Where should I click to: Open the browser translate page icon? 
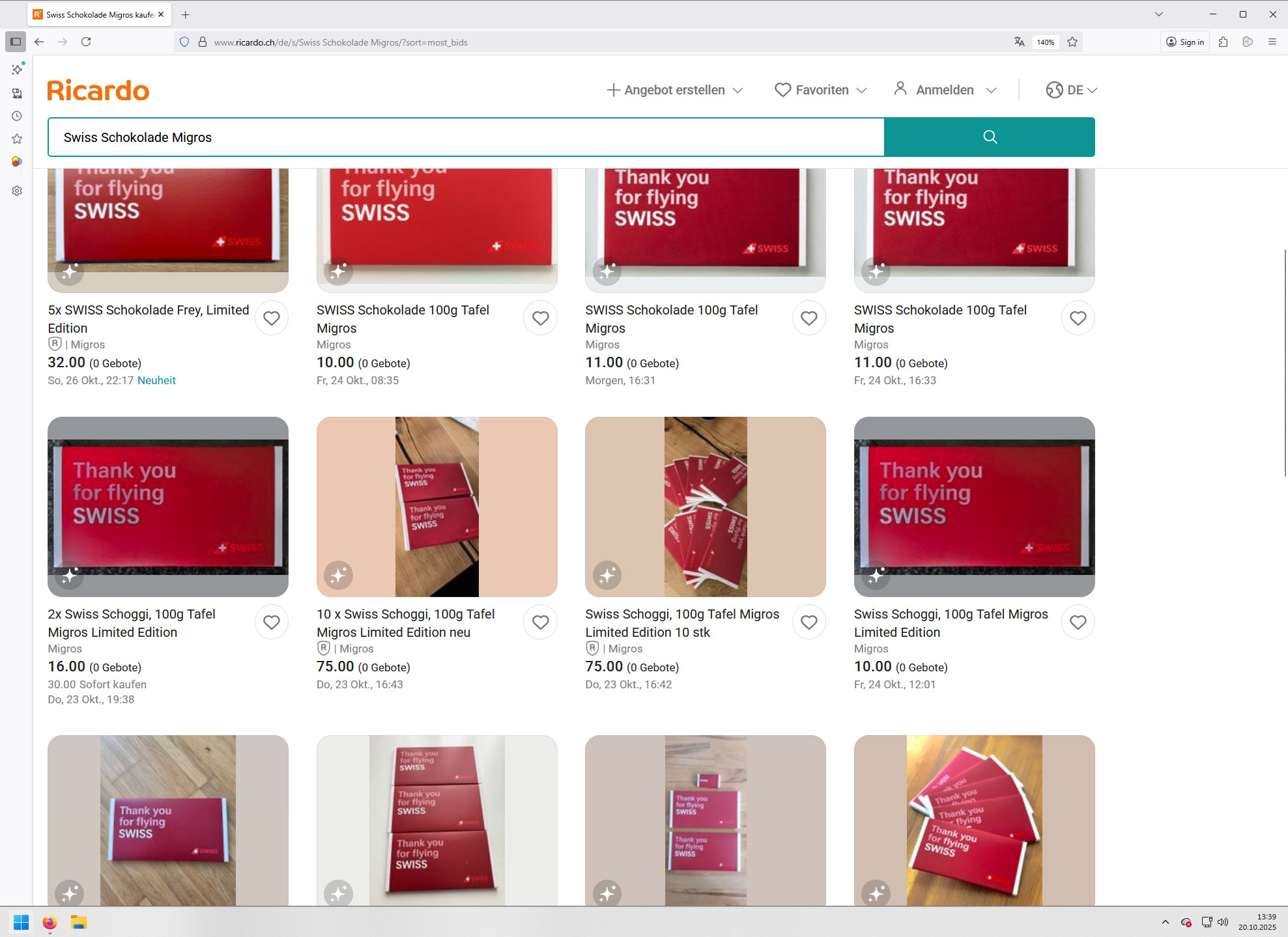pyautogui.click(x=1019, y=42)
